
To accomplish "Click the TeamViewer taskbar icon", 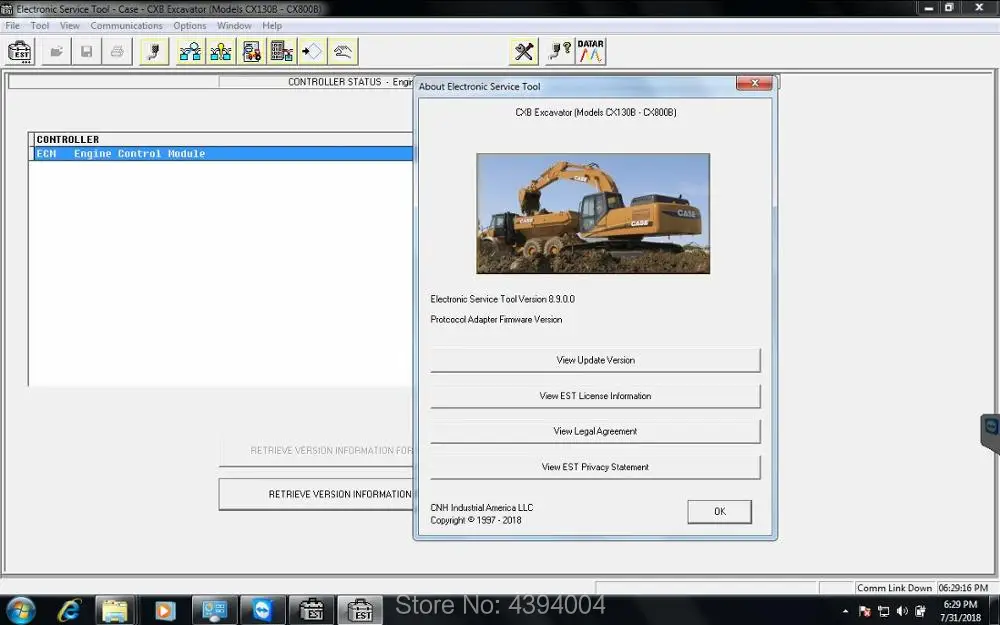I will click(x=262, y=611).
